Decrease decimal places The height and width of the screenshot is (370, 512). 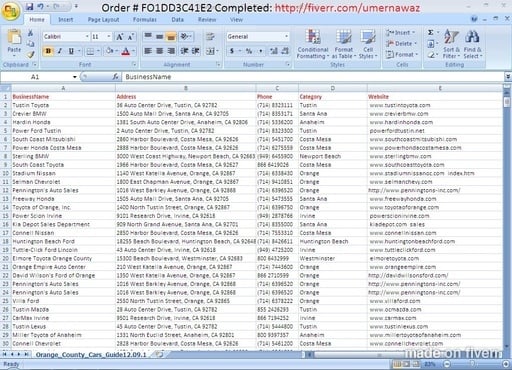[x=285, y=51]
